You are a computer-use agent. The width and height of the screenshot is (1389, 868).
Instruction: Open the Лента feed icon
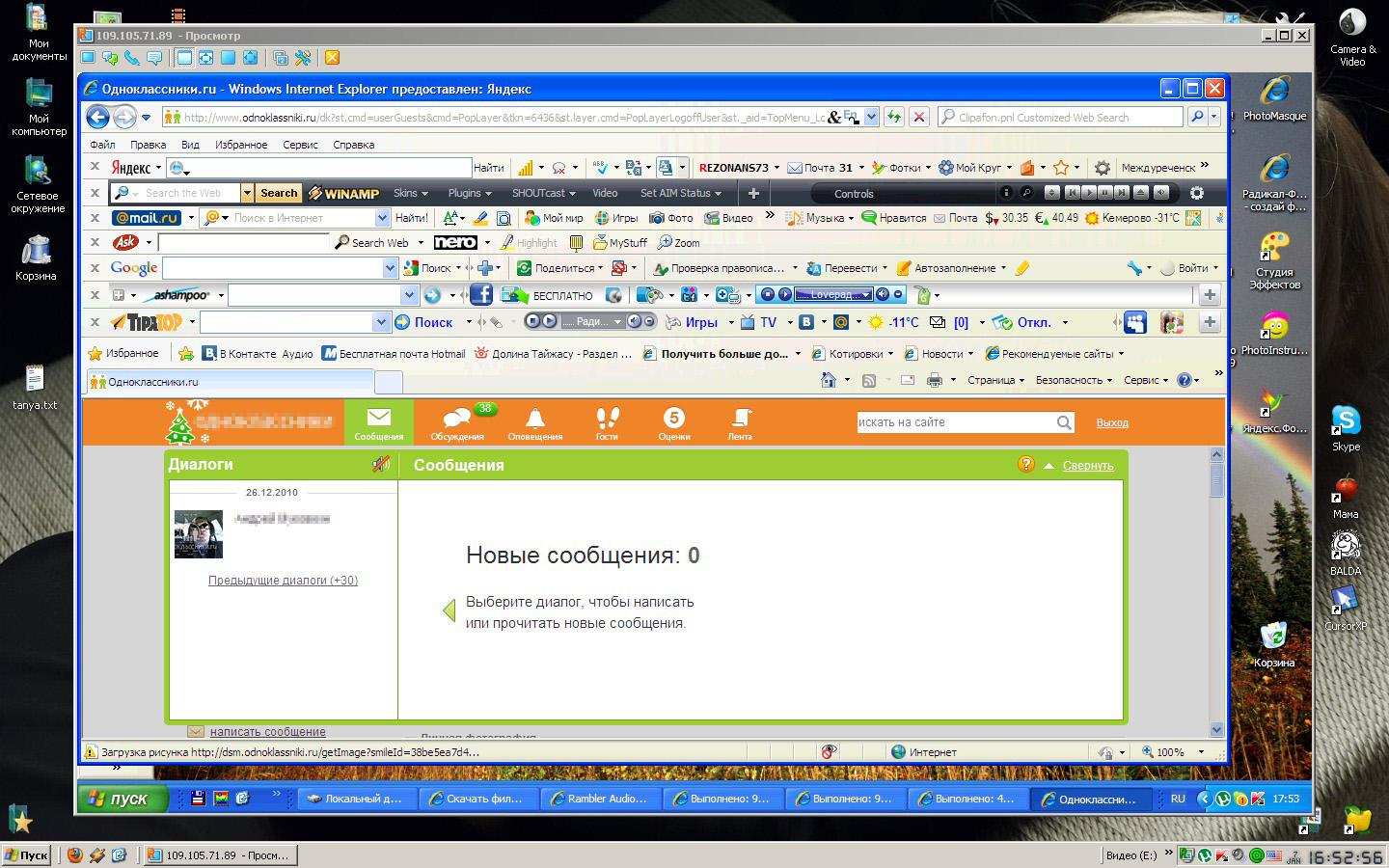pos(740,421)
